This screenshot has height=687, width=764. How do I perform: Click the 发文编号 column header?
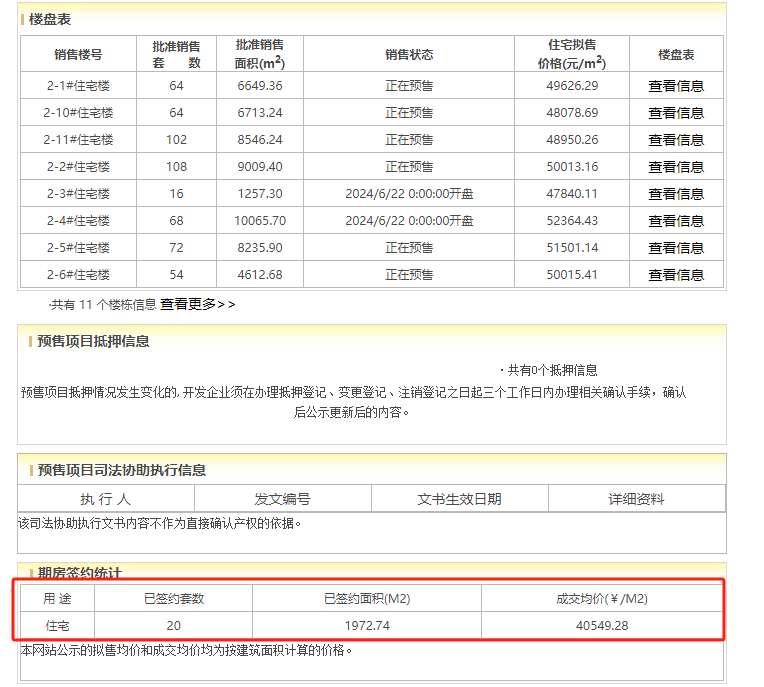point(282,499)
